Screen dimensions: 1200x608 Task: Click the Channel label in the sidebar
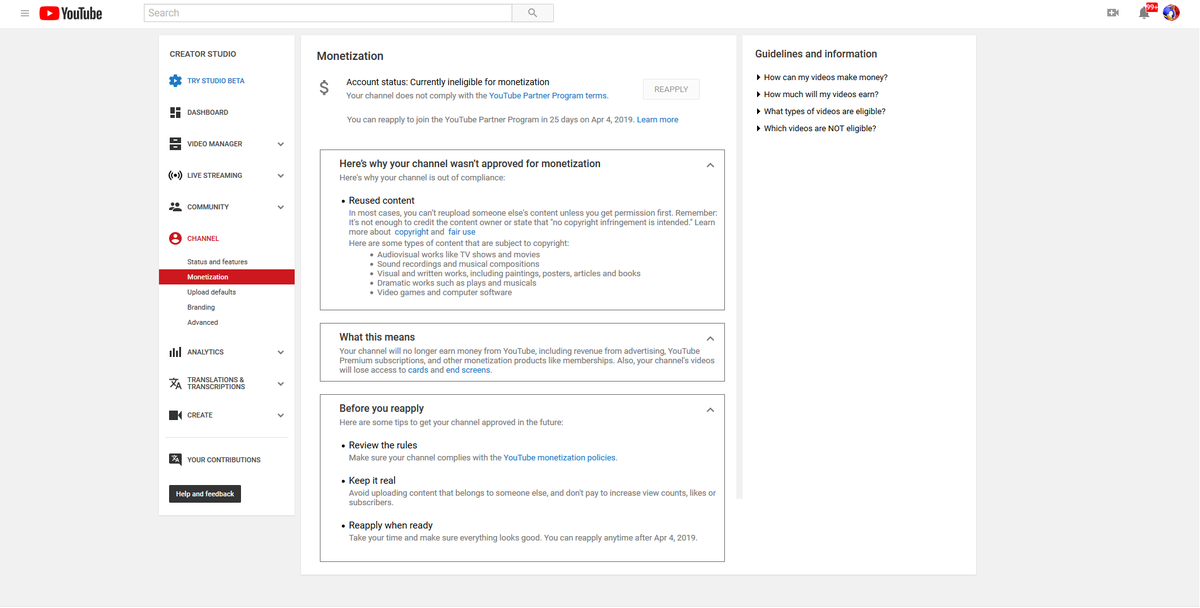coord(203,238)
